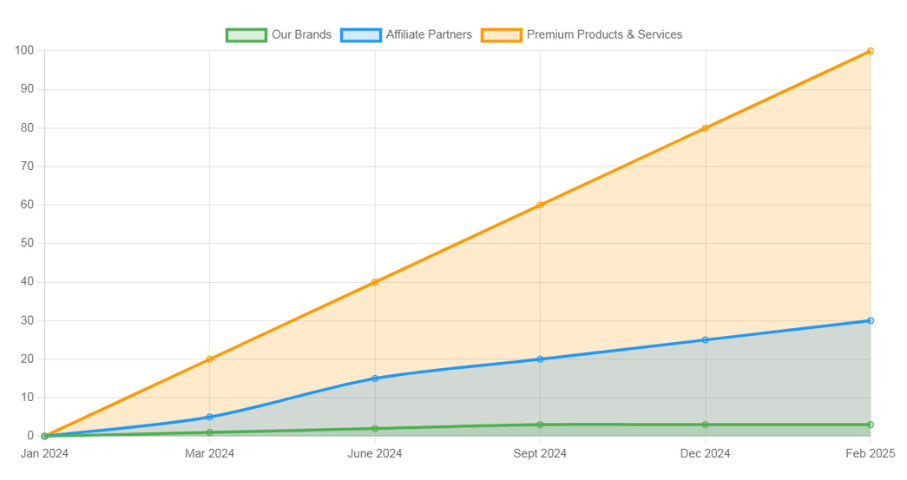Select the orange data point at Mar 2024
This screenshot has width=907, height=480.
(x=209, y=359)
